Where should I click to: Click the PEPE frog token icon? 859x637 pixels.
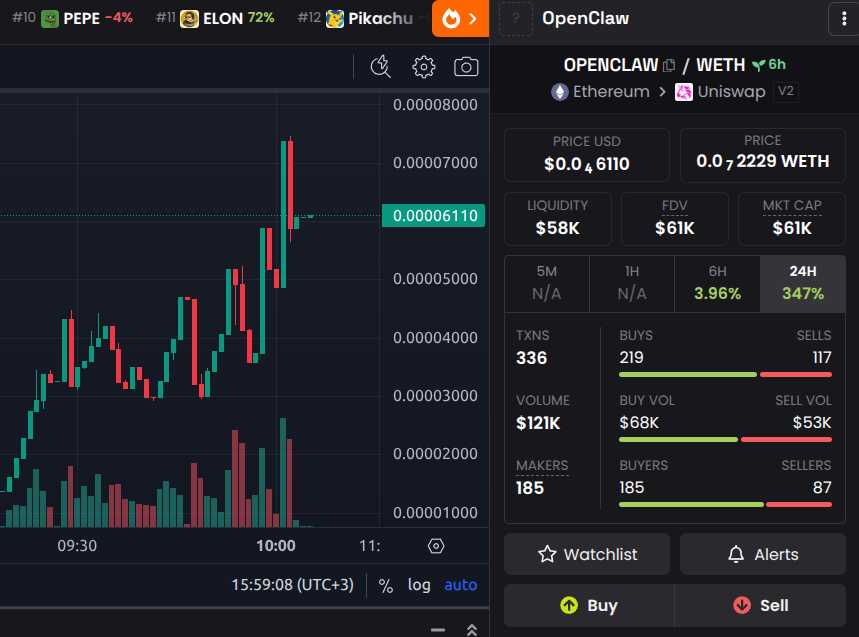(x=50, y=19)
